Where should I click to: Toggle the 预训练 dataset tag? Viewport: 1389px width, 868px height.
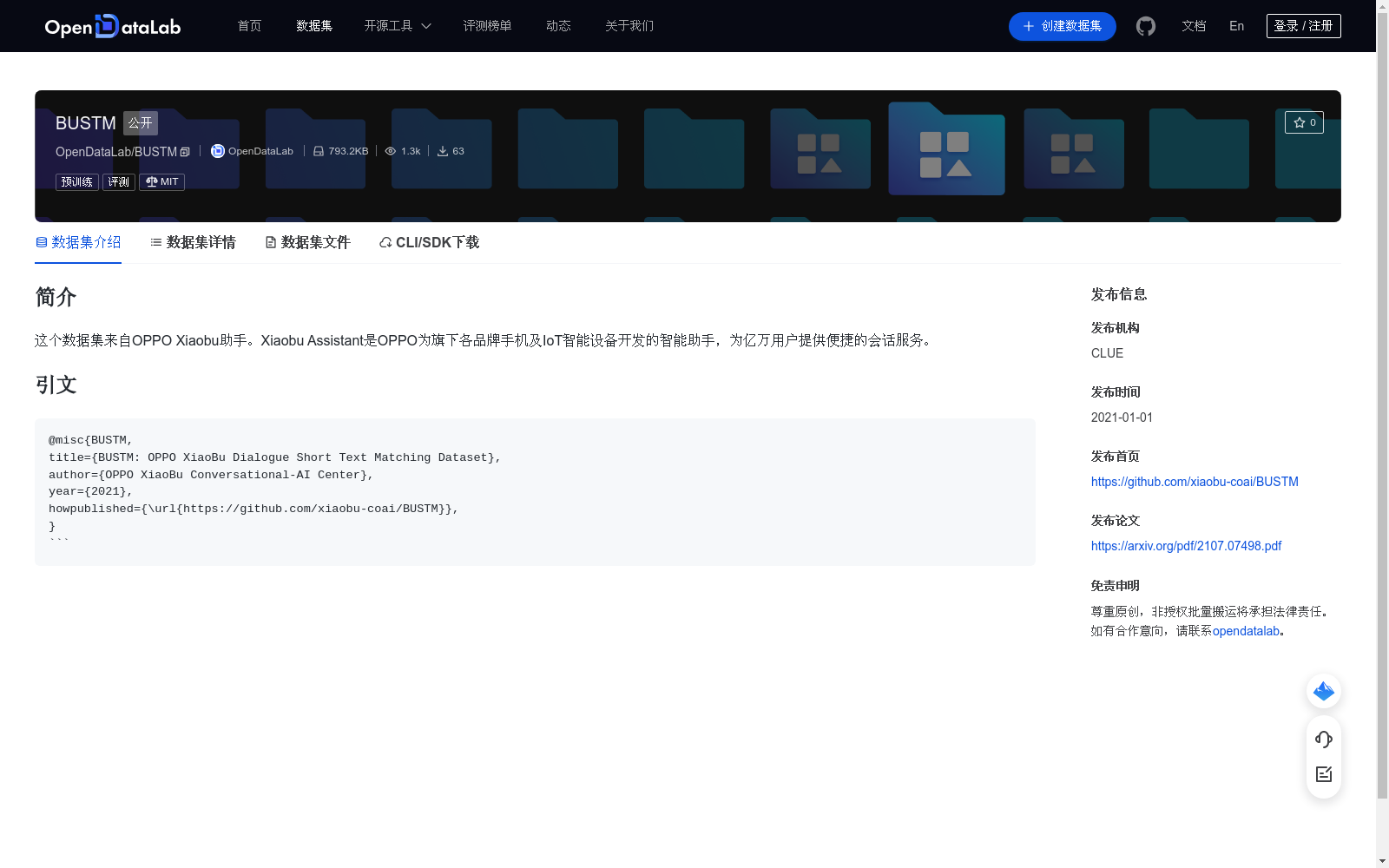pos(76,181)
